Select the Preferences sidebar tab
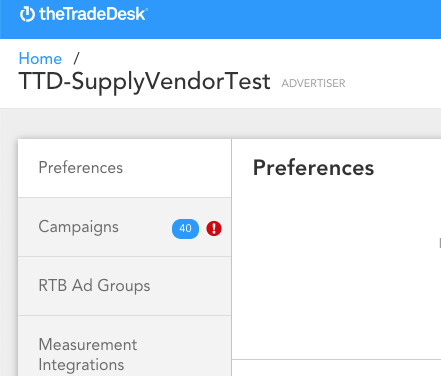The height and width of the screenshot is (376, 441). [x=125, y=168]
